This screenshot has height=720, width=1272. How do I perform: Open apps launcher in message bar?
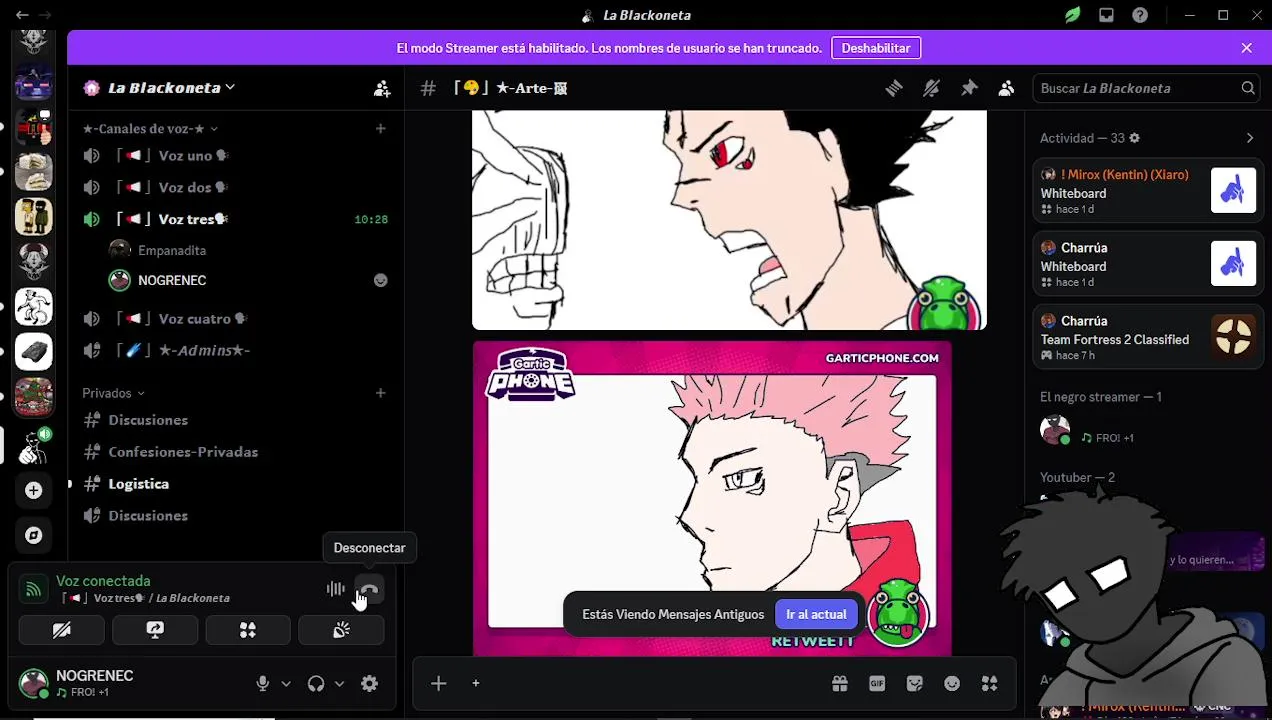click(989, 684)
